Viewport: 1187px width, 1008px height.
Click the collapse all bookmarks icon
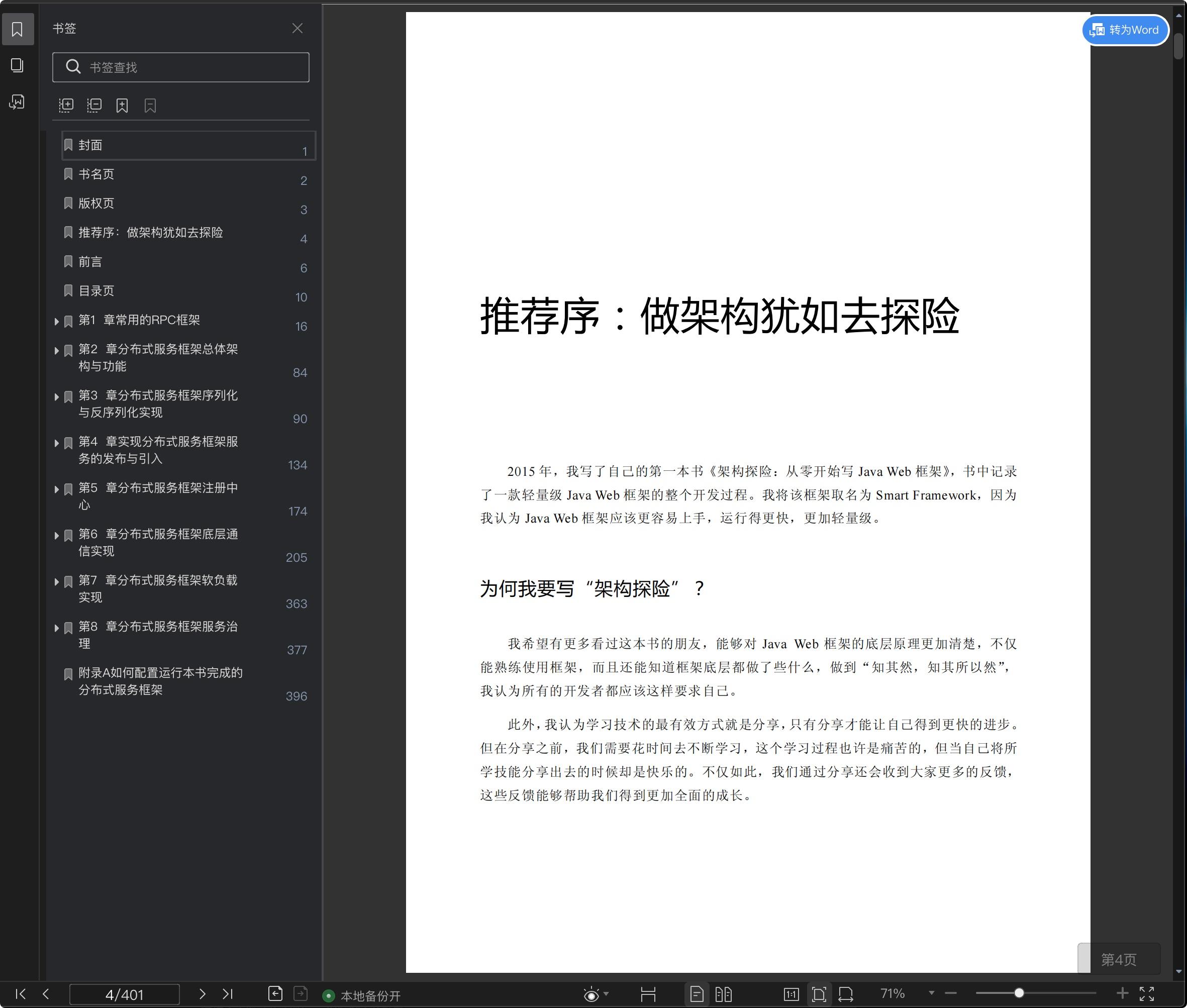click(x=94, y=105)
